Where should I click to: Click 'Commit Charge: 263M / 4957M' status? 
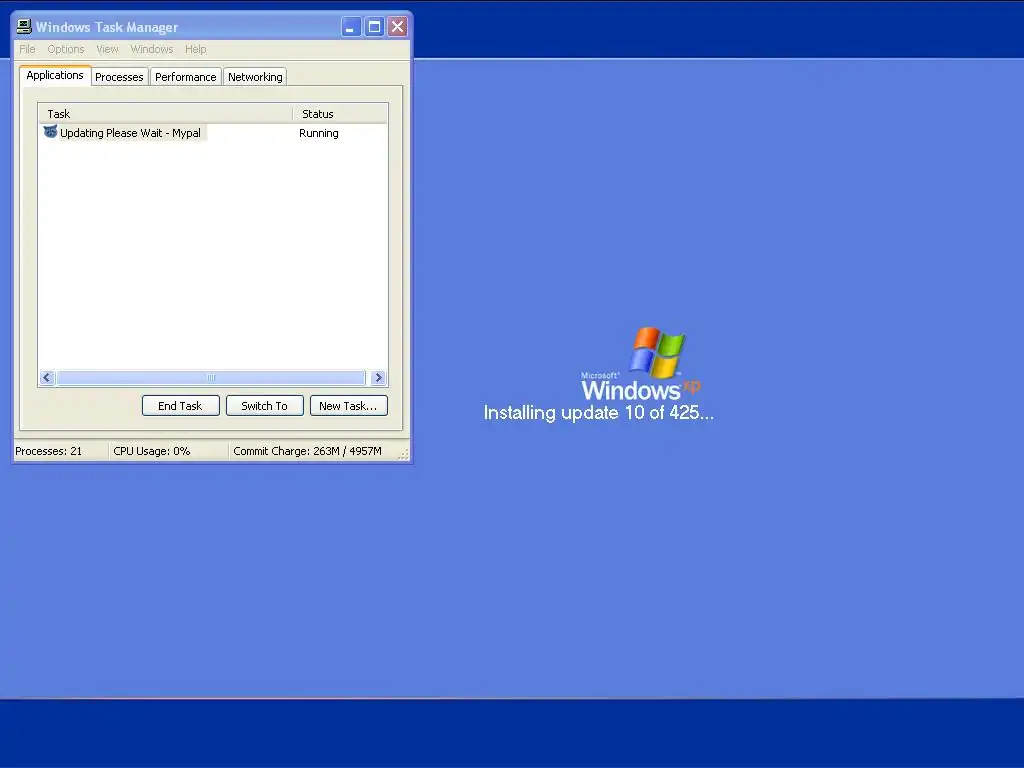click(x=308, y=451)
